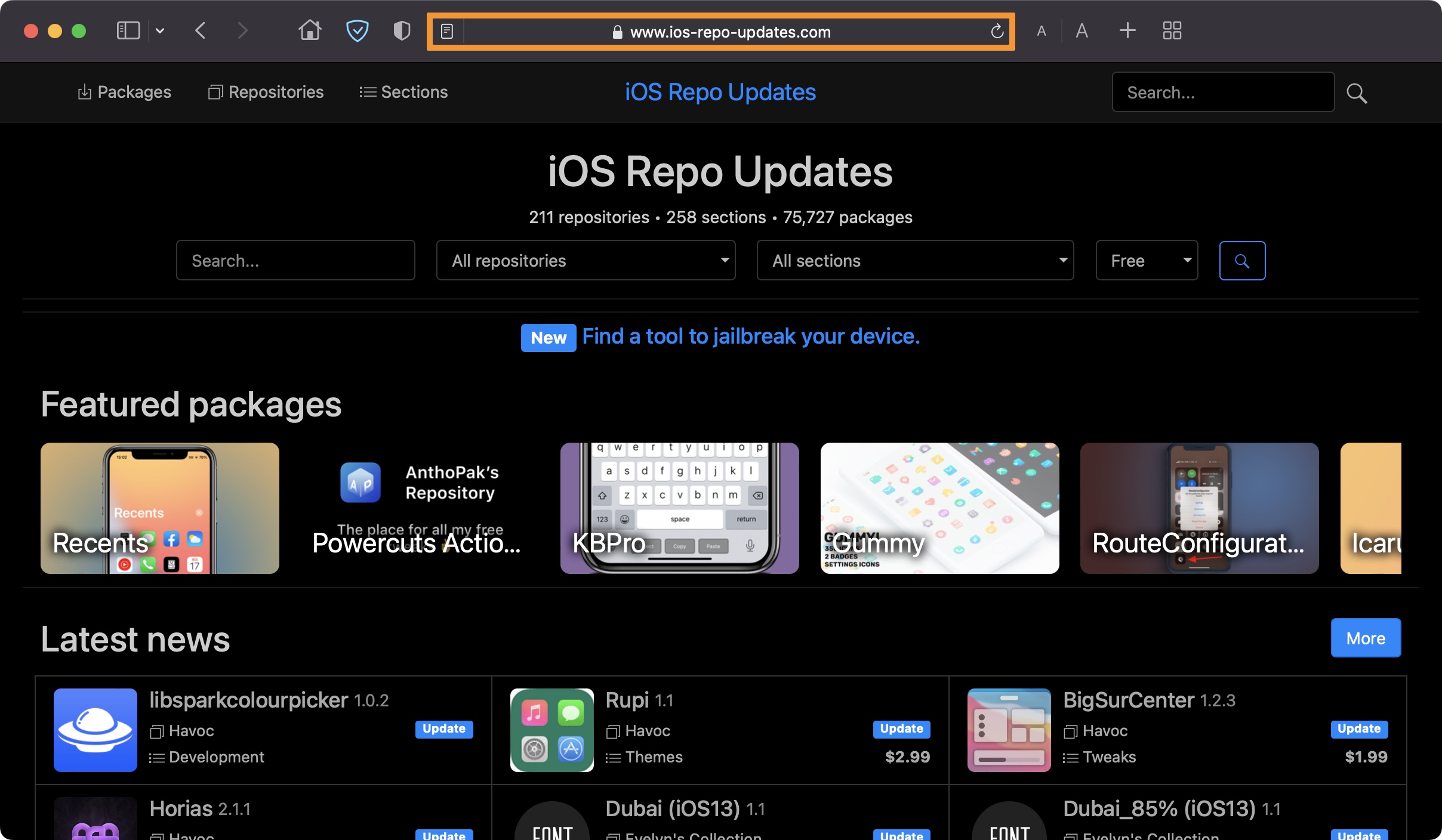The height and width of the screenshot is (840, 1442).
Task: Open the Dubai_85% (iOS13) package title
Action: [x=1160, y=809]
